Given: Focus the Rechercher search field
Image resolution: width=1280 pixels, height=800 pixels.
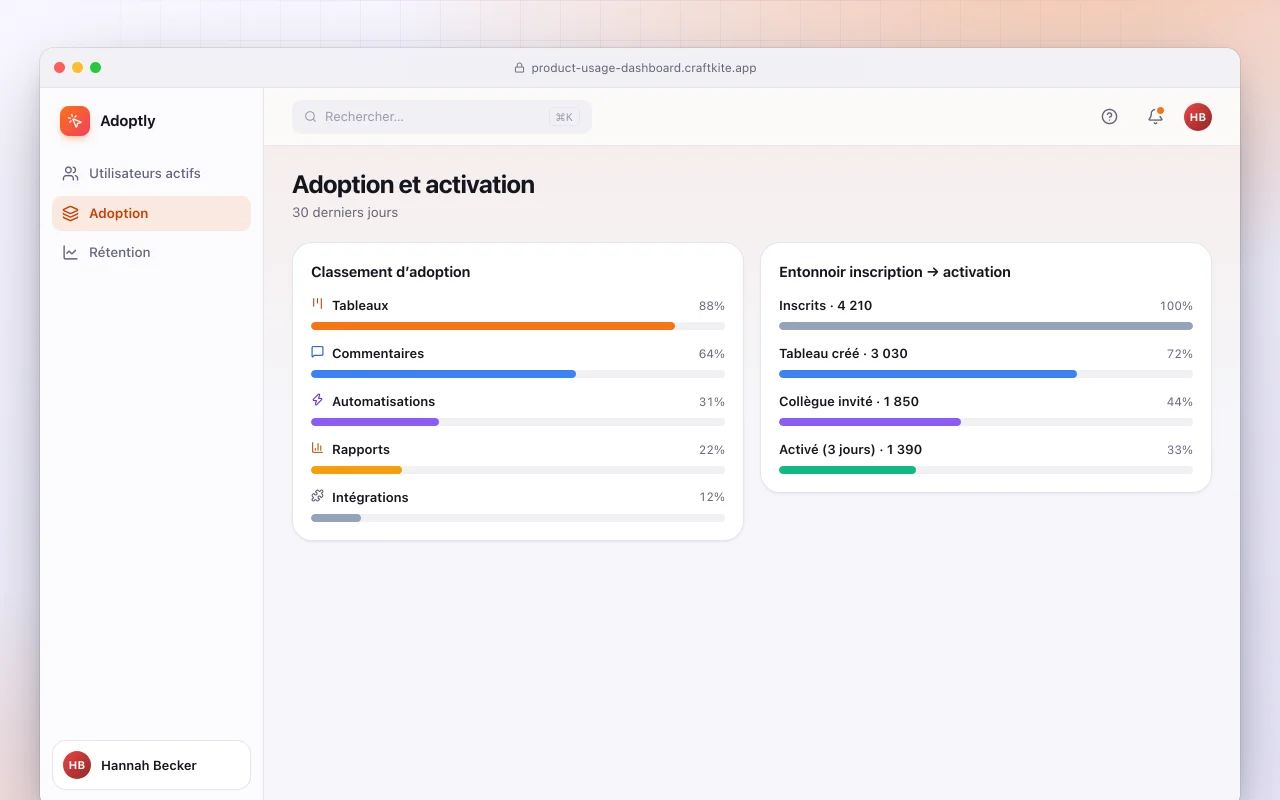Looking at the screenshot, I should 442,117.
